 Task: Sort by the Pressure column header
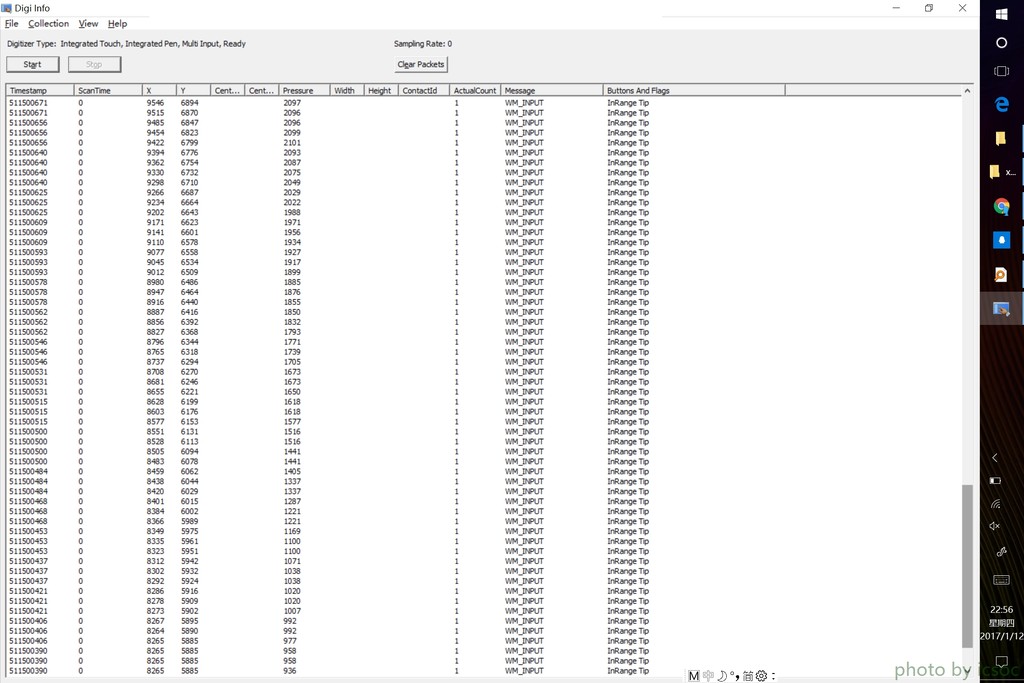(304, 90)
